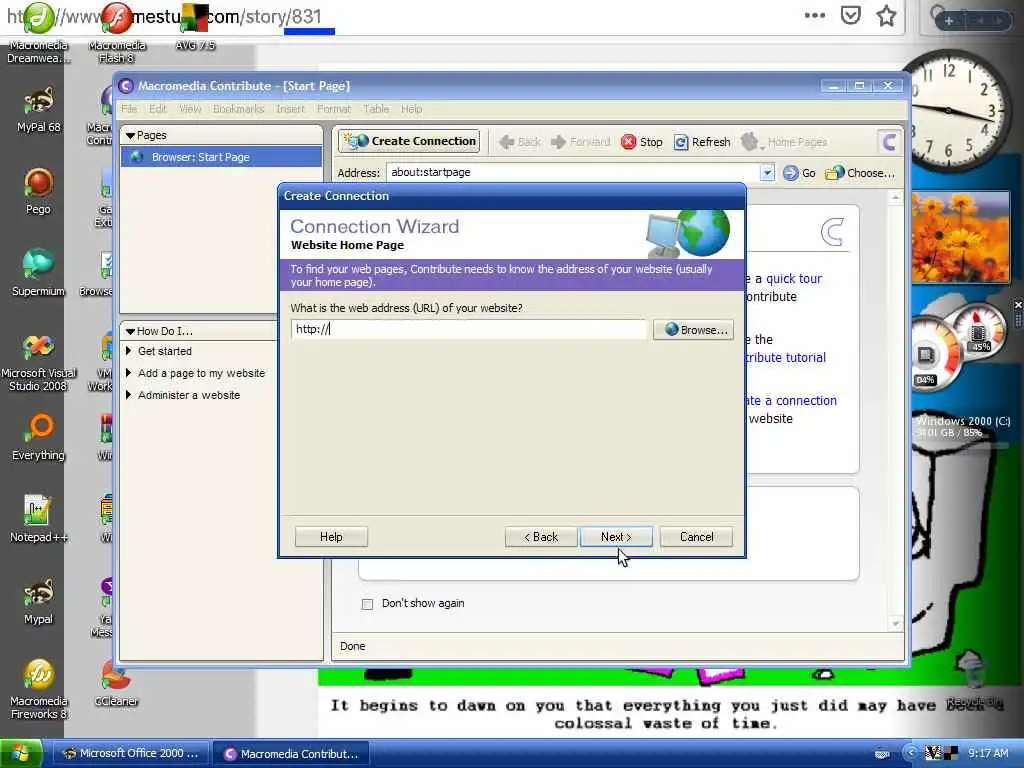Switch to Macromedia Contribute taskbar item
The width and height of the screenshot is (1024, 768).
(291, 754)
